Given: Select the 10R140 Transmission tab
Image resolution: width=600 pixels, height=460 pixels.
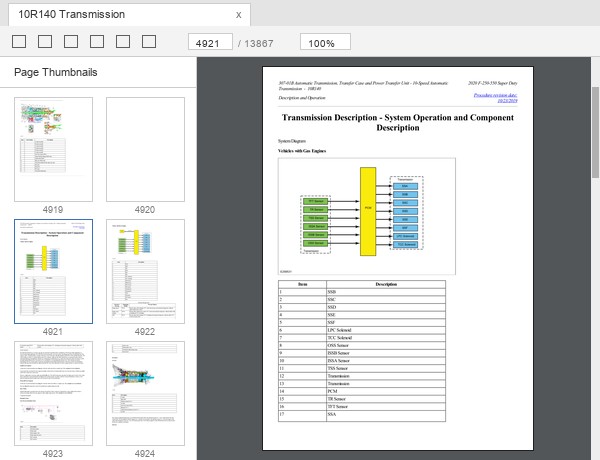Looking at the screenshot, I should (129, 15).
